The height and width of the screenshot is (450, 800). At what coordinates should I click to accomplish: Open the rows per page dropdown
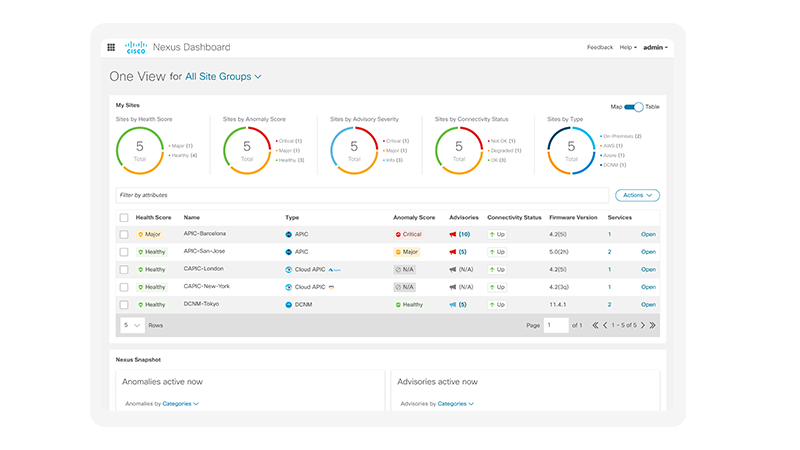(x=132, y=326)
